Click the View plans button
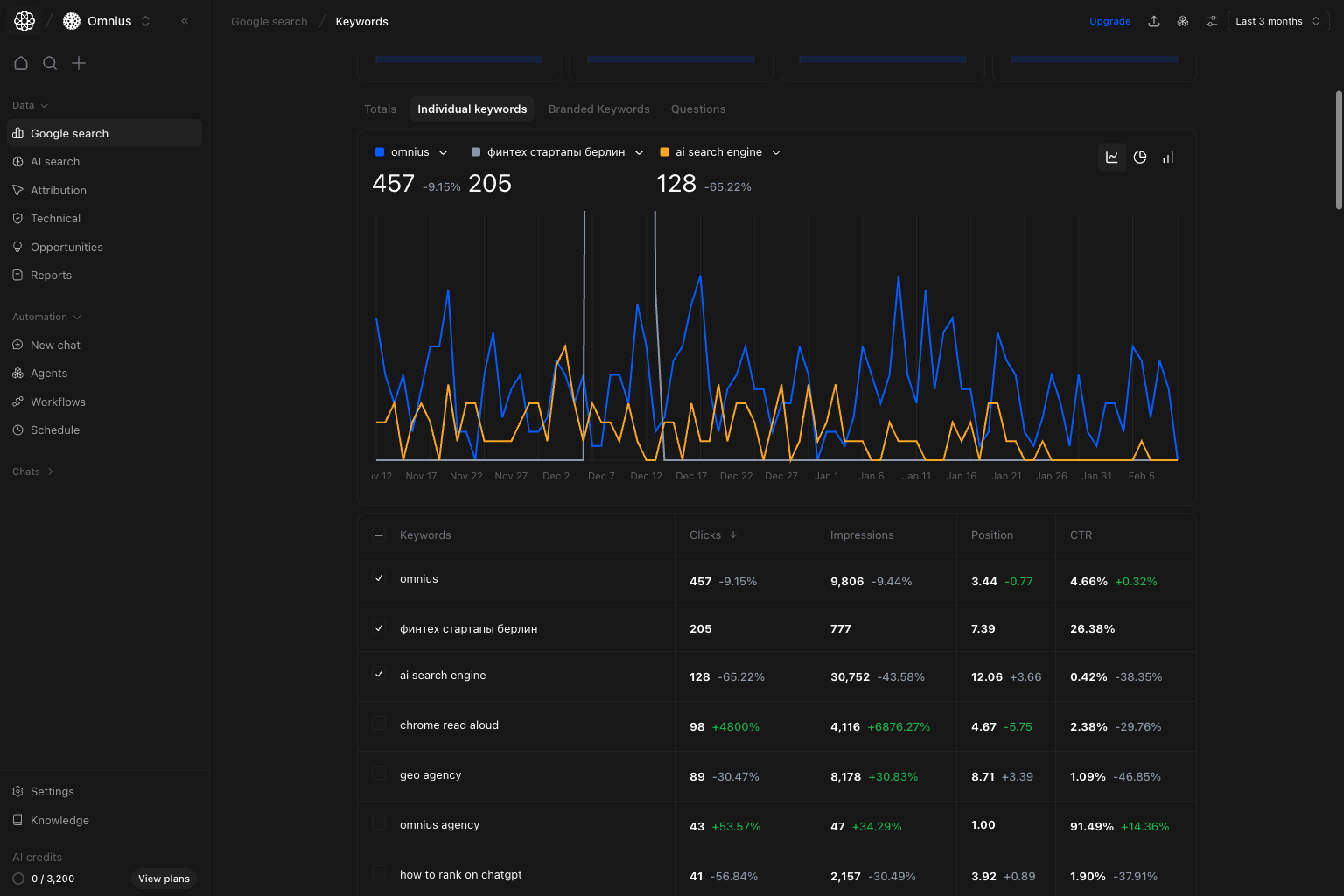 [x=164, y=878]
